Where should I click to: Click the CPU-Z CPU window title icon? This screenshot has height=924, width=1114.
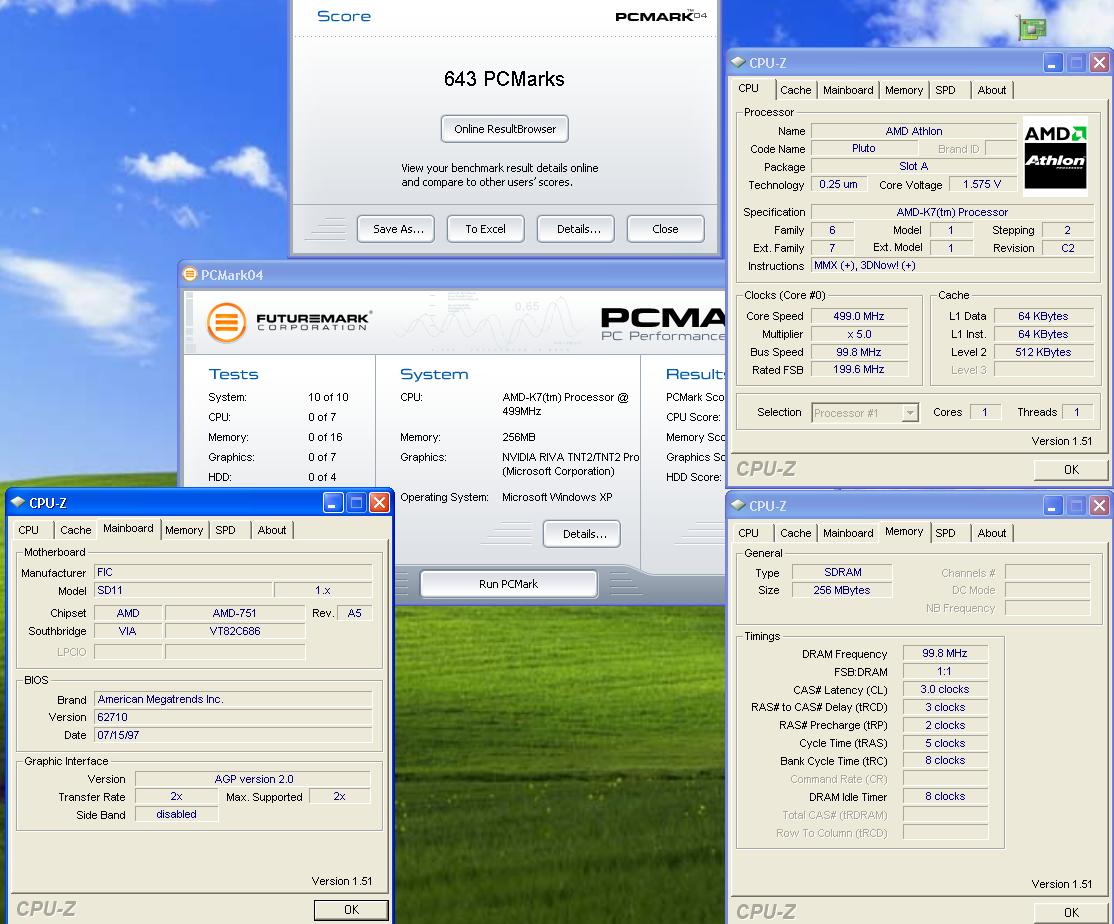[x=738, y=62]
